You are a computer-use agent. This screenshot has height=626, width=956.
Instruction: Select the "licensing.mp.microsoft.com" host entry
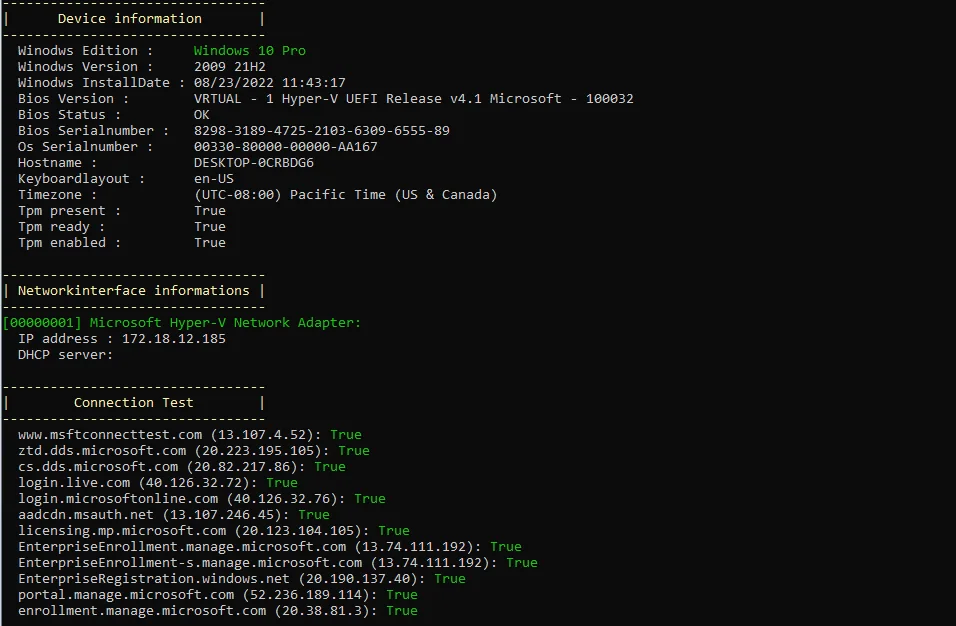click(122, 531)
